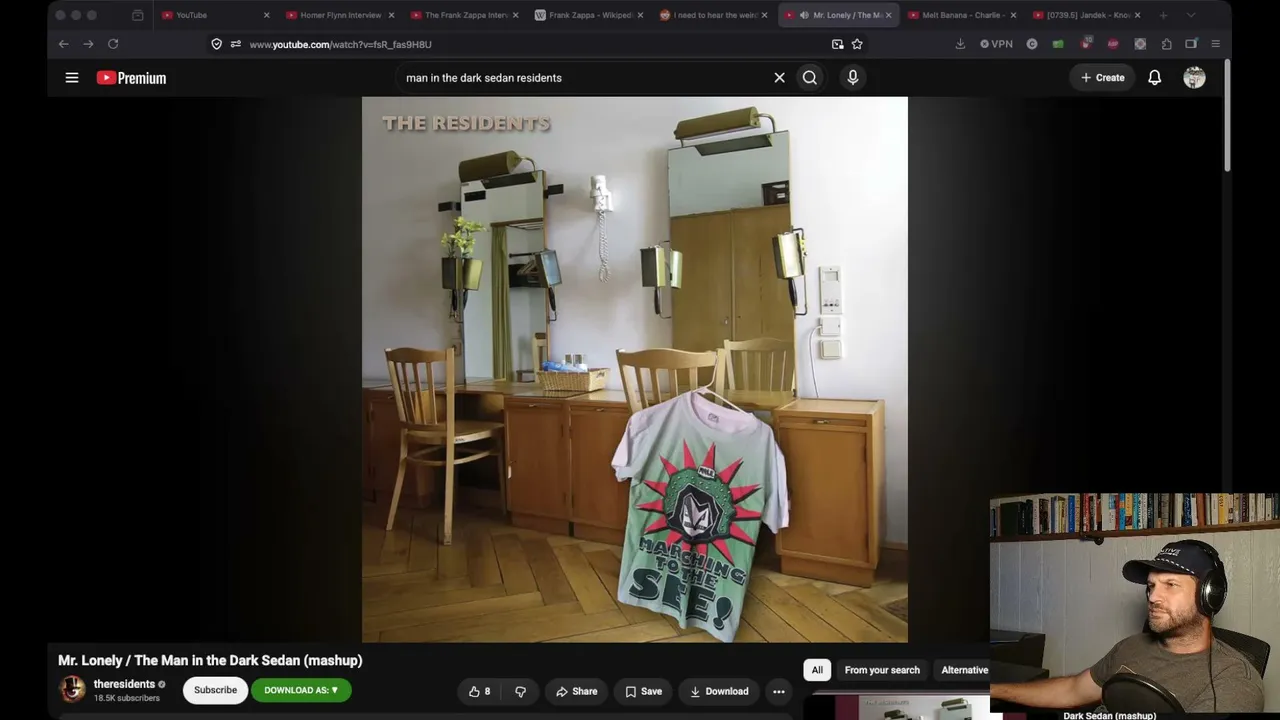Dislike the video with thumbs down
This screenshot has width=1280, height=720.
tap(520, 691)
